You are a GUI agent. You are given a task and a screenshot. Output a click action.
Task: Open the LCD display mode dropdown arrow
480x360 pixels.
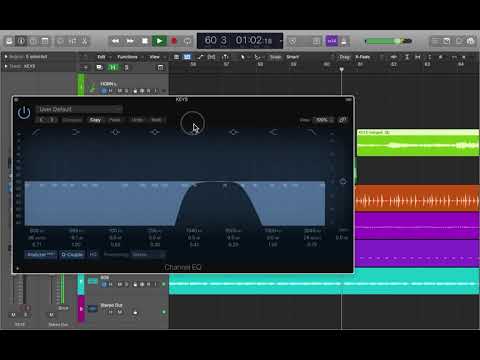pos(281,41)
